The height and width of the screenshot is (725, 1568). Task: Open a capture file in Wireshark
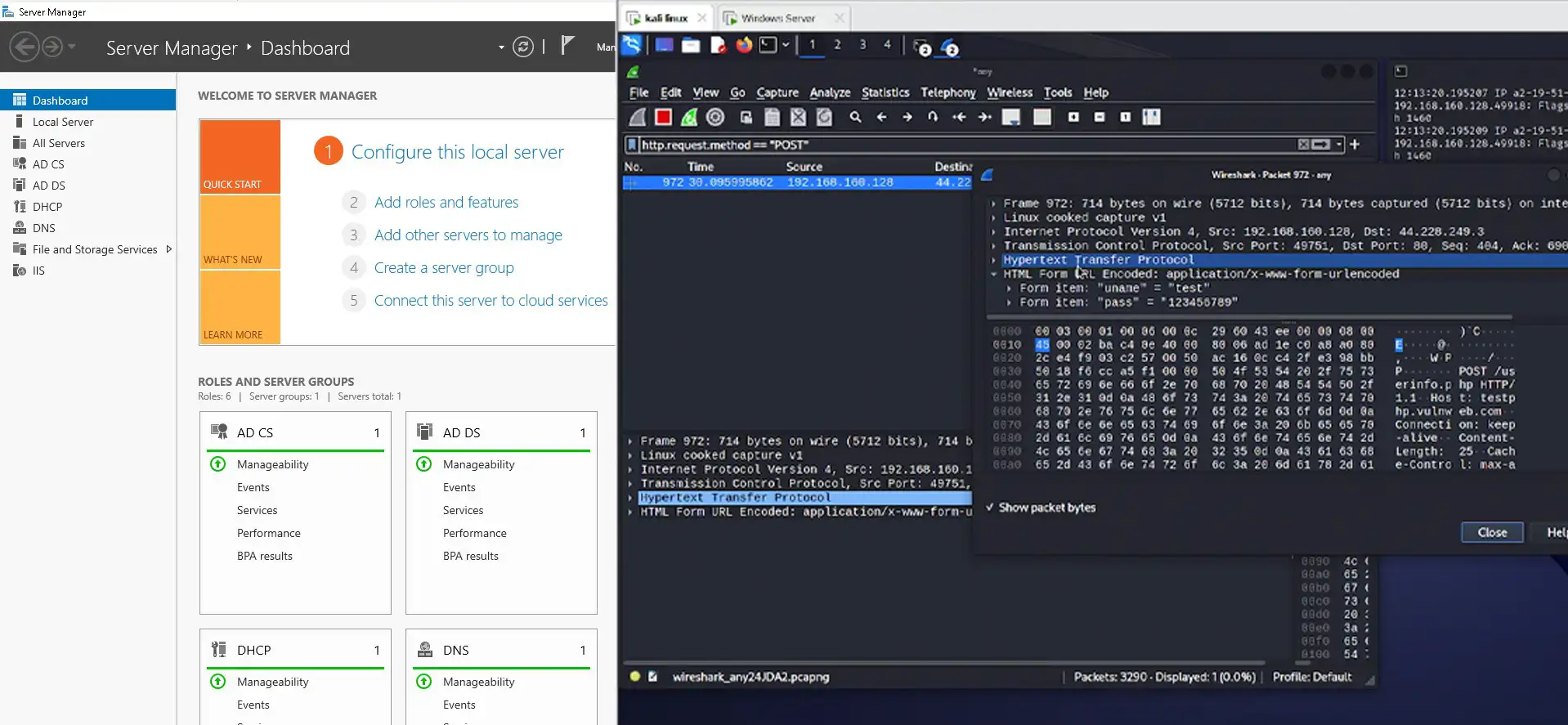[746, 118]
